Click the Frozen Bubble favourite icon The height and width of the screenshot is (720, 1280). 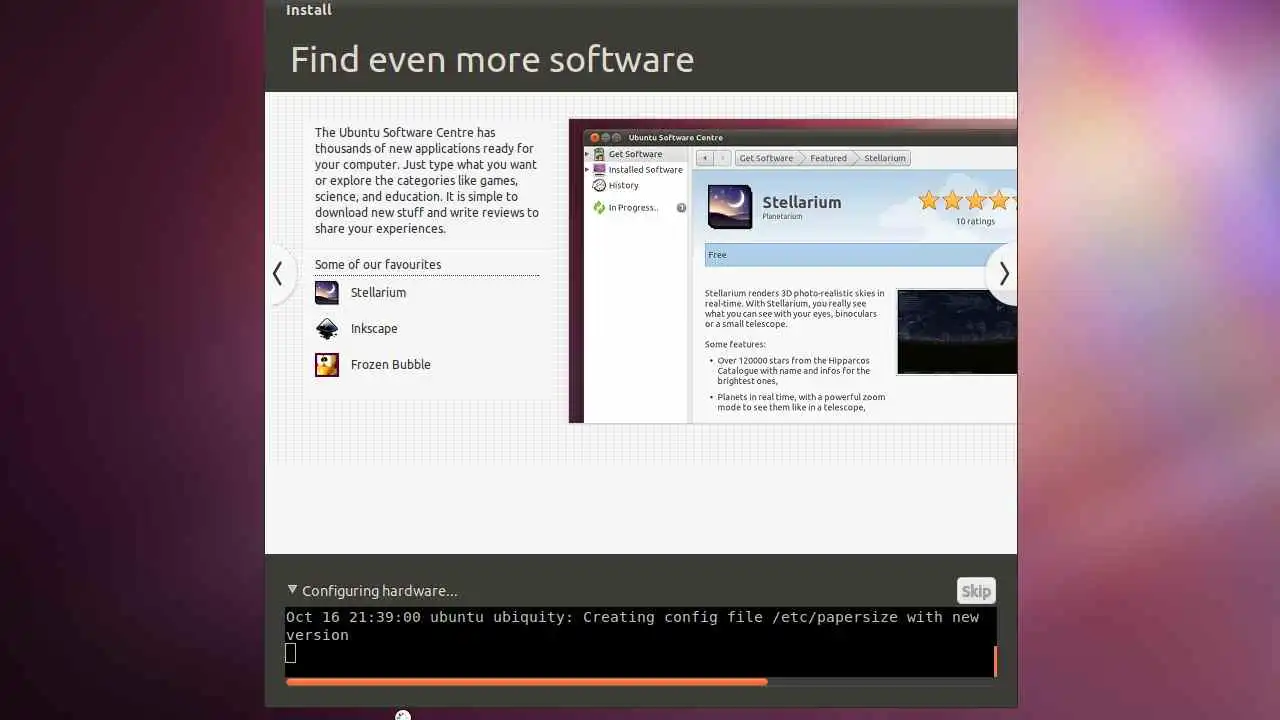[327, 365]
